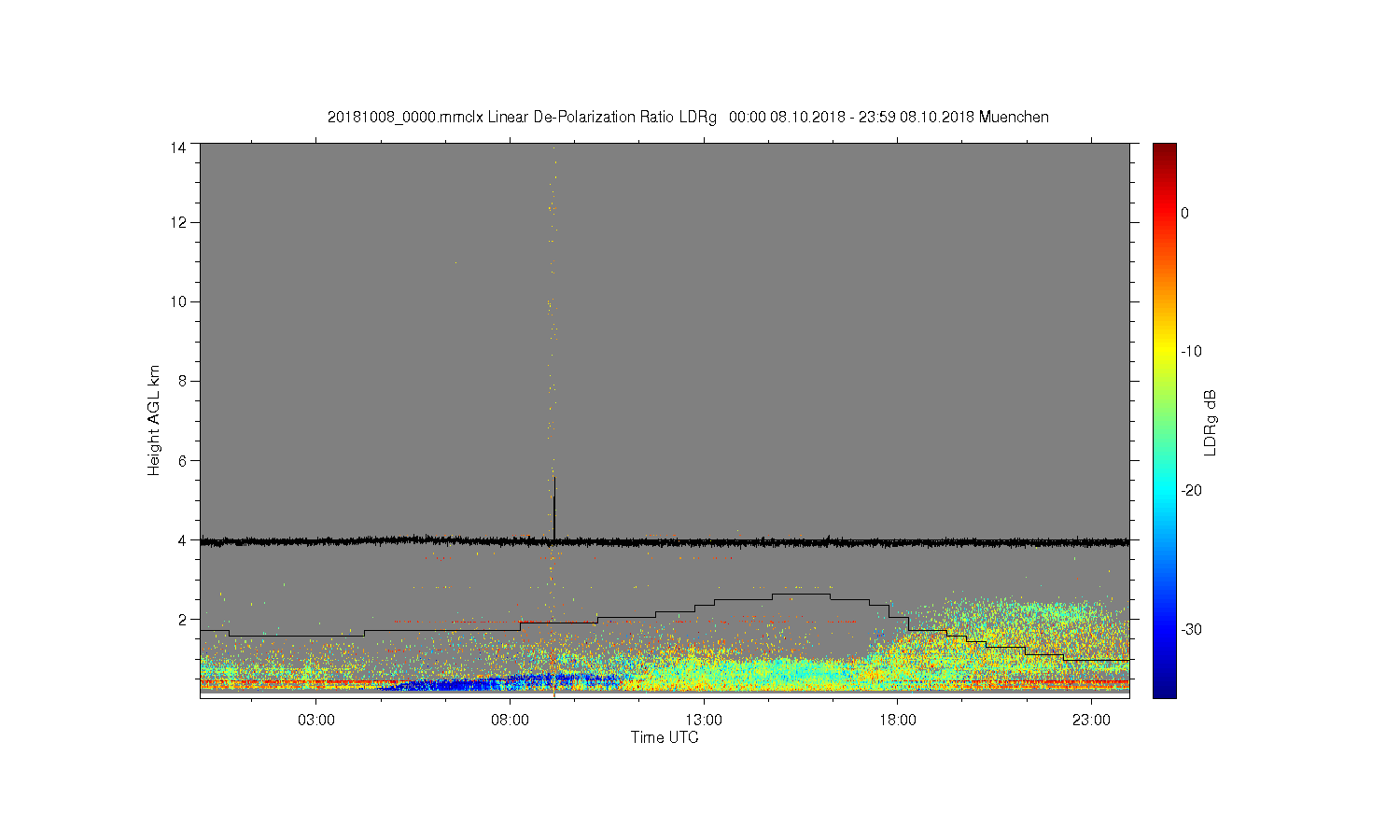Click the colorbar -20 label

[x=1191, y=491]
